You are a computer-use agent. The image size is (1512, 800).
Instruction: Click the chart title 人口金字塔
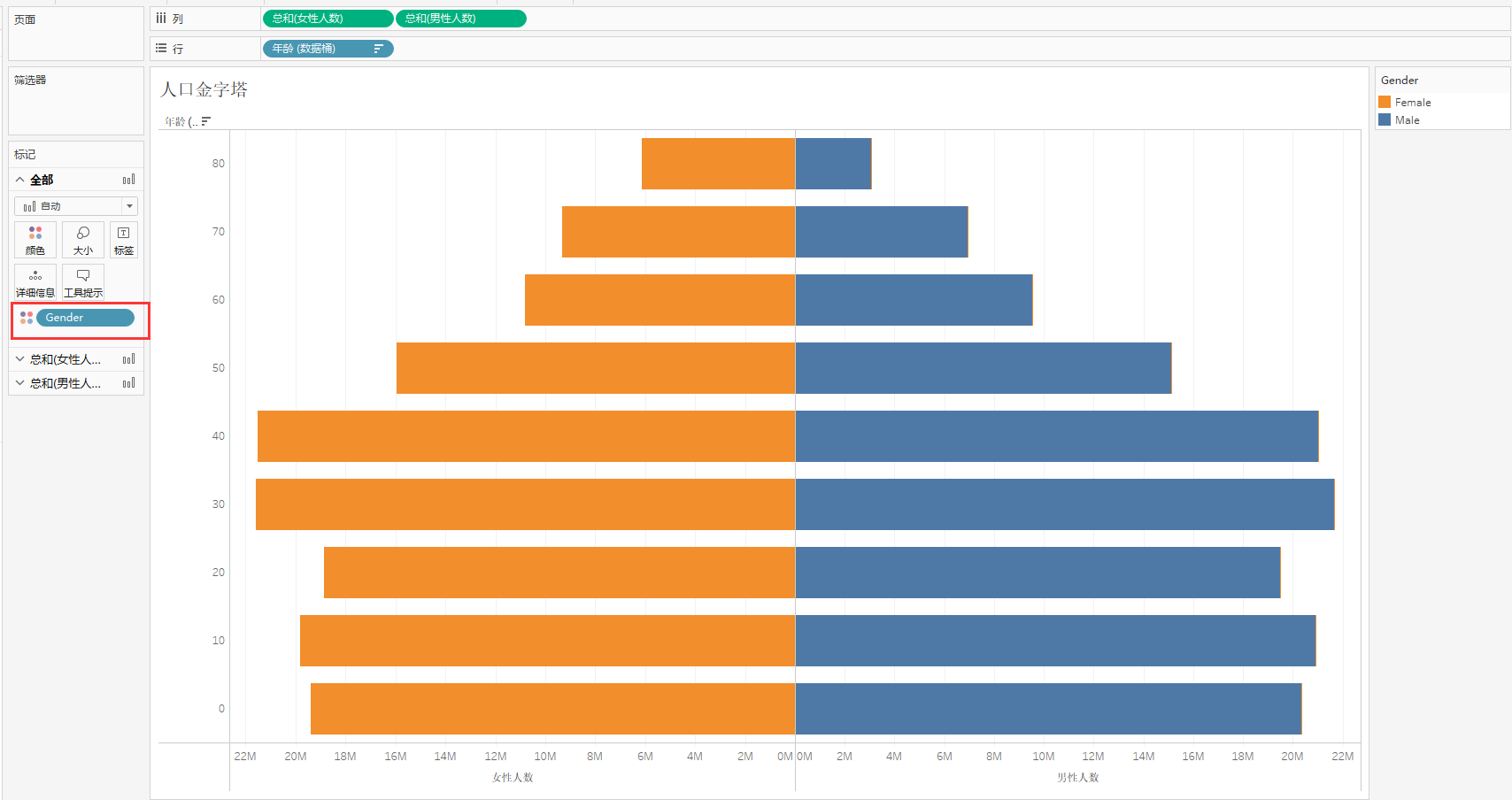click(x=204, y=89)
